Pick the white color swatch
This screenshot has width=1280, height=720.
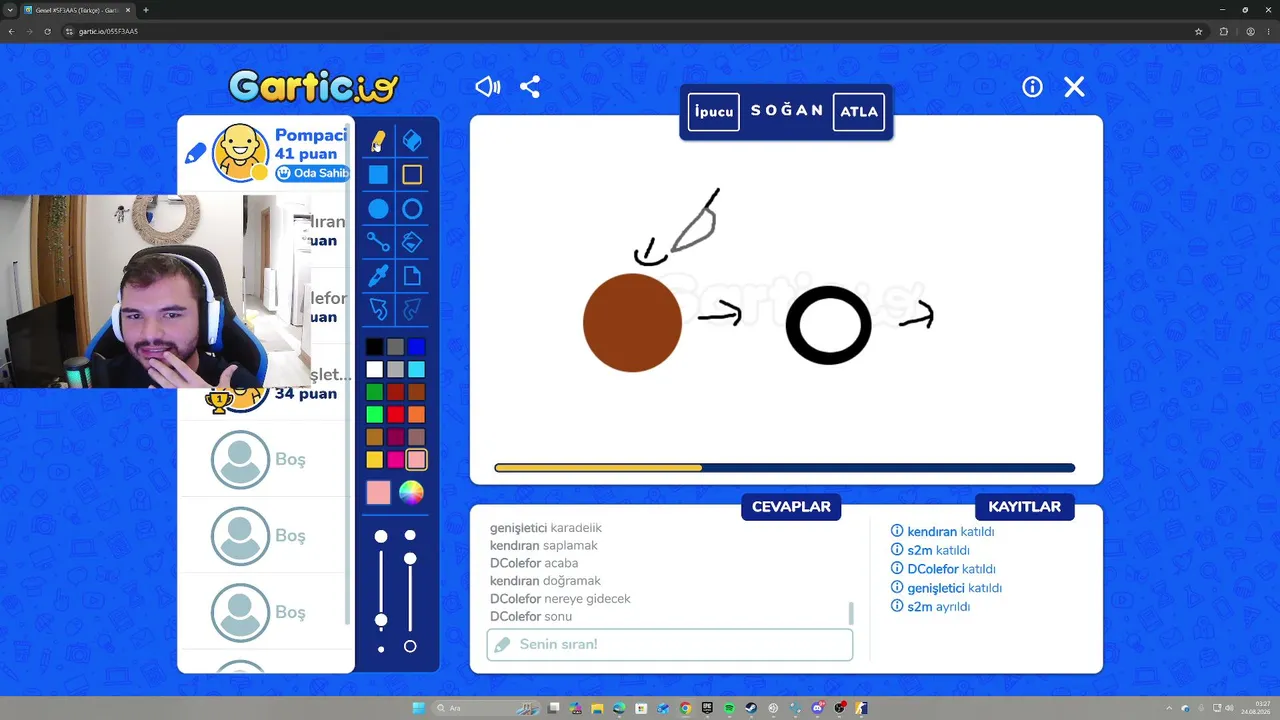click(374, 370)
